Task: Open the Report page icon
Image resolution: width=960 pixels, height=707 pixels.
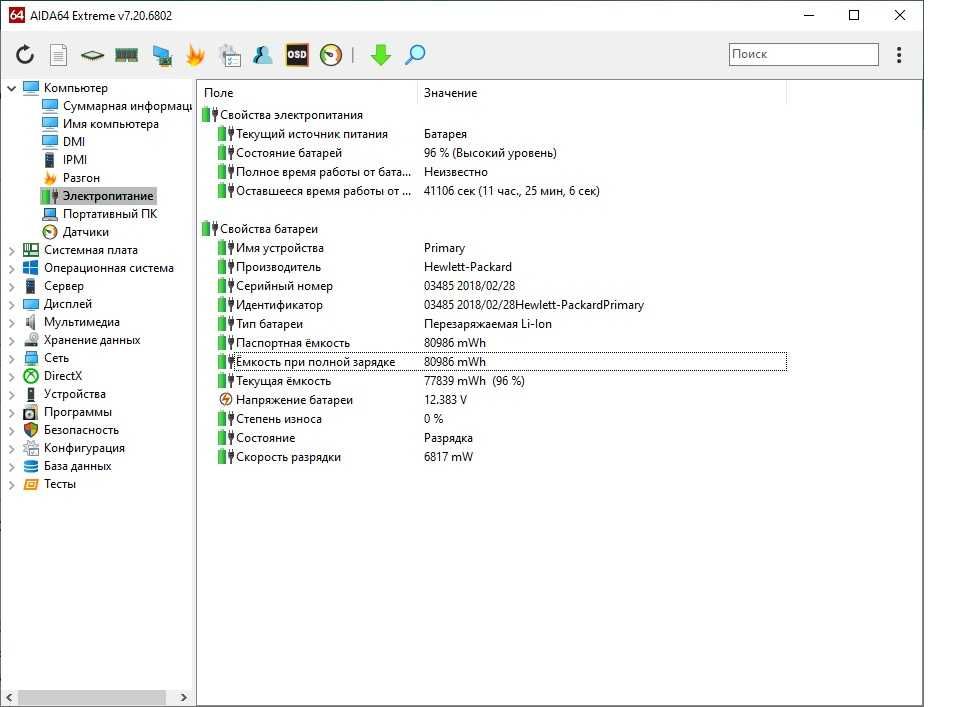Action: pyautogui.click(x=58, y=55)
